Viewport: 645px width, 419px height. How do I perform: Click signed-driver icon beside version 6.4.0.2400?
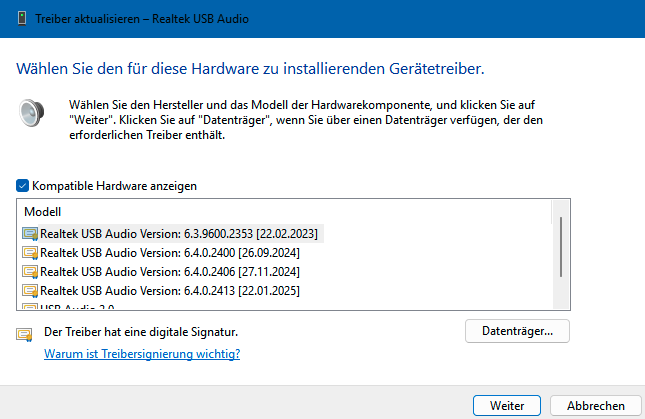30,253
